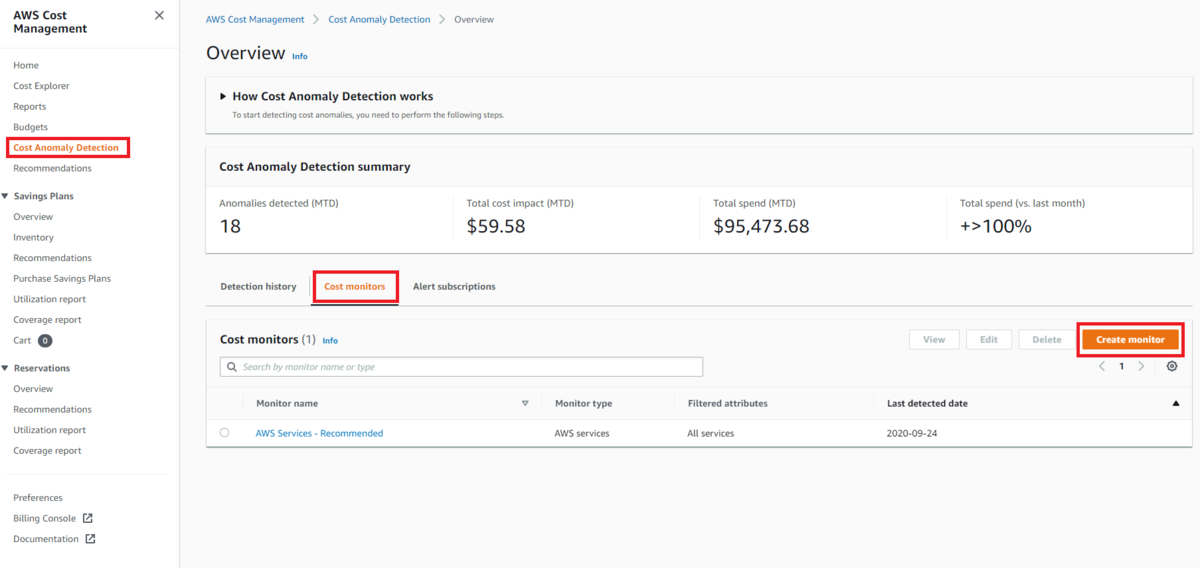
Task: Open Savings Plans Recommendations
Action: click(52, 258)
